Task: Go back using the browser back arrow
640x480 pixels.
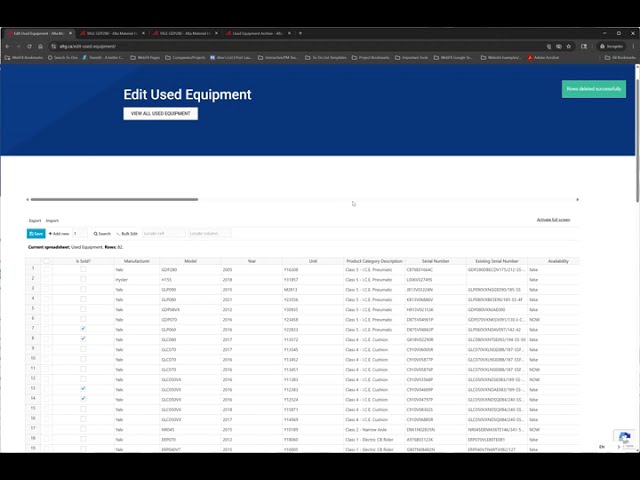Action: tap(8, 47)
